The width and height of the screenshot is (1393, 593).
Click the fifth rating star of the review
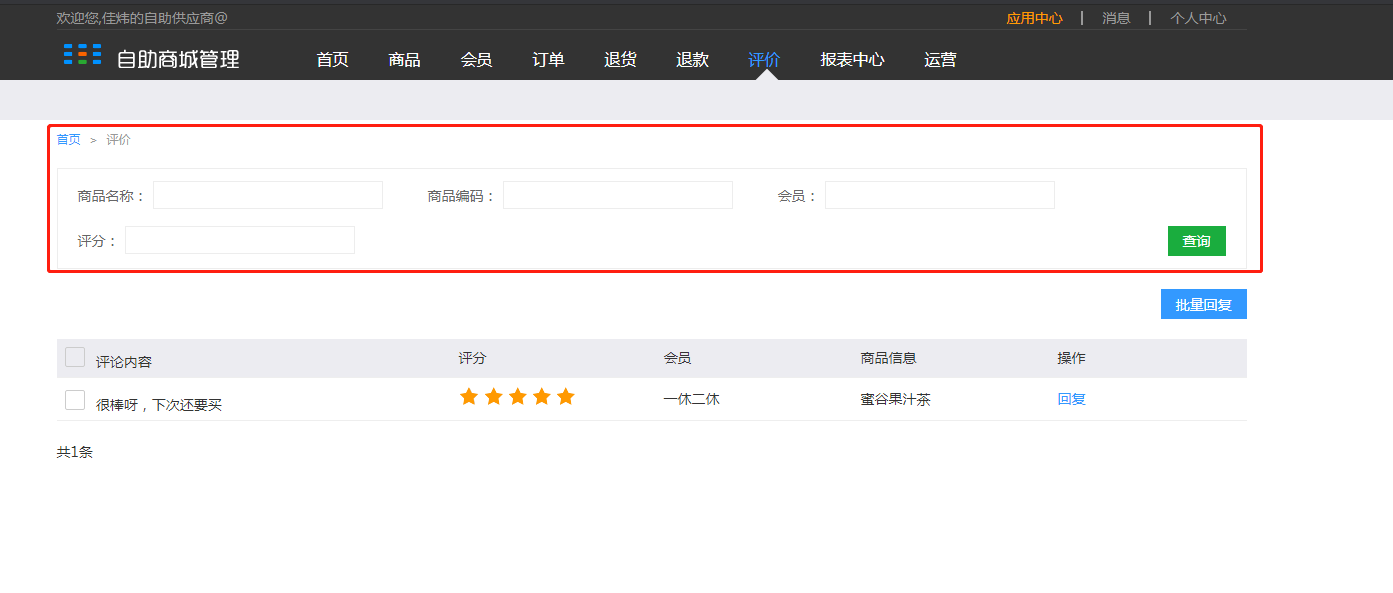[x=566, y=397]
